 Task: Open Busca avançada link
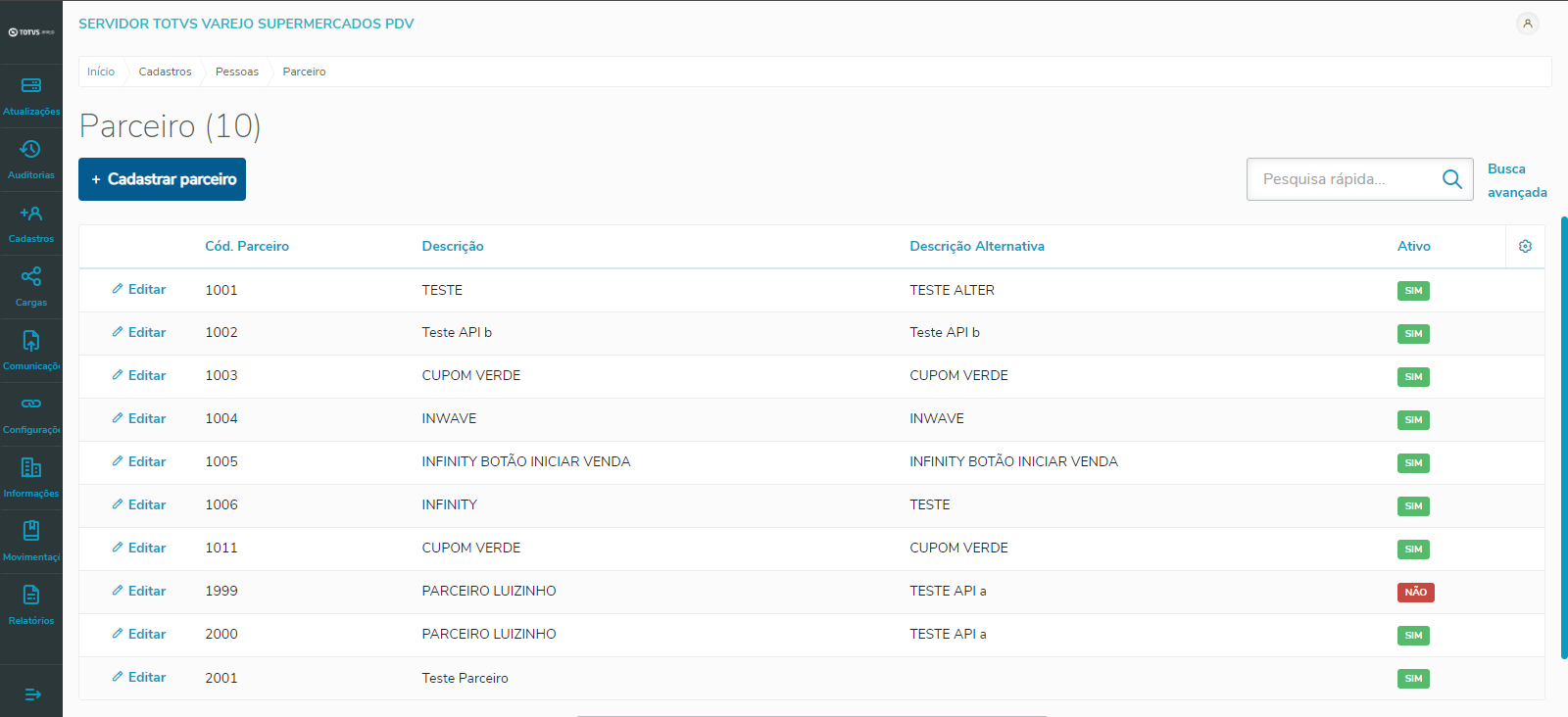1516,180
